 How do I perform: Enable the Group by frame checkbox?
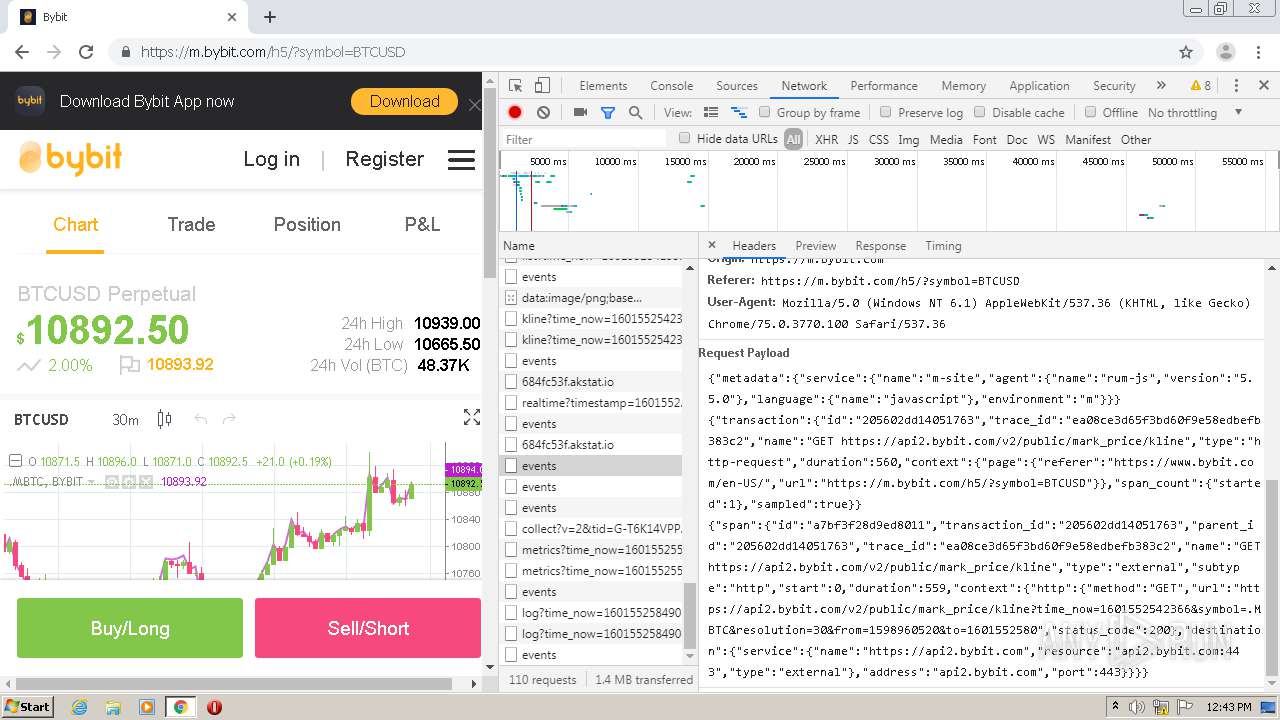pos(765,113)
